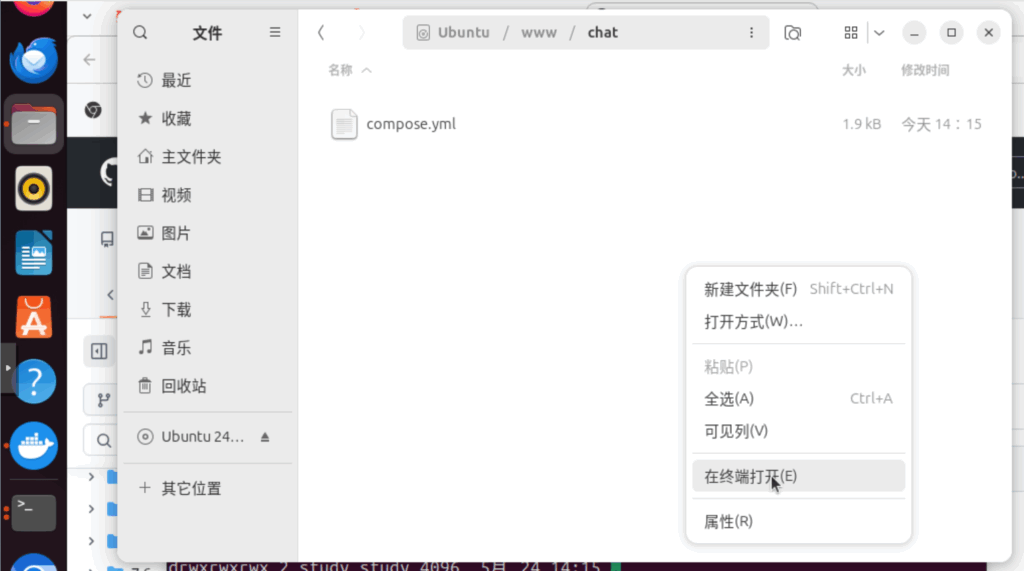Open the Files sidebar hamburger menu
The height and width of the screenshot is (571, 1024).
click(x=275, y=33)
